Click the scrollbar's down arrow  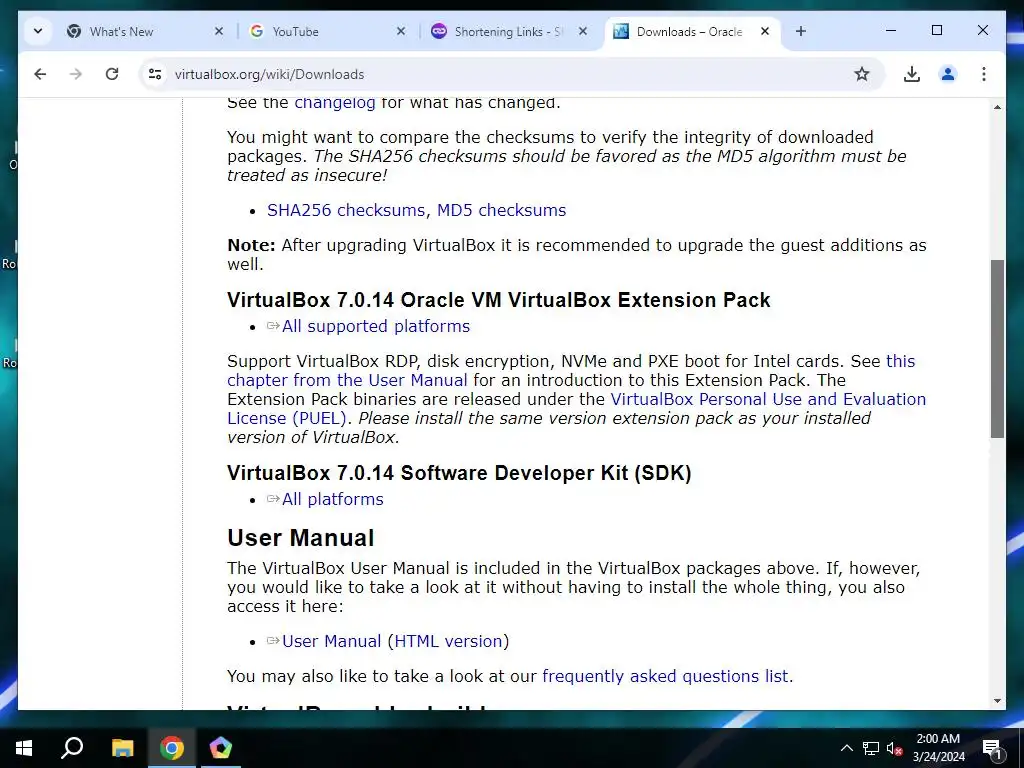click(997, 701)
